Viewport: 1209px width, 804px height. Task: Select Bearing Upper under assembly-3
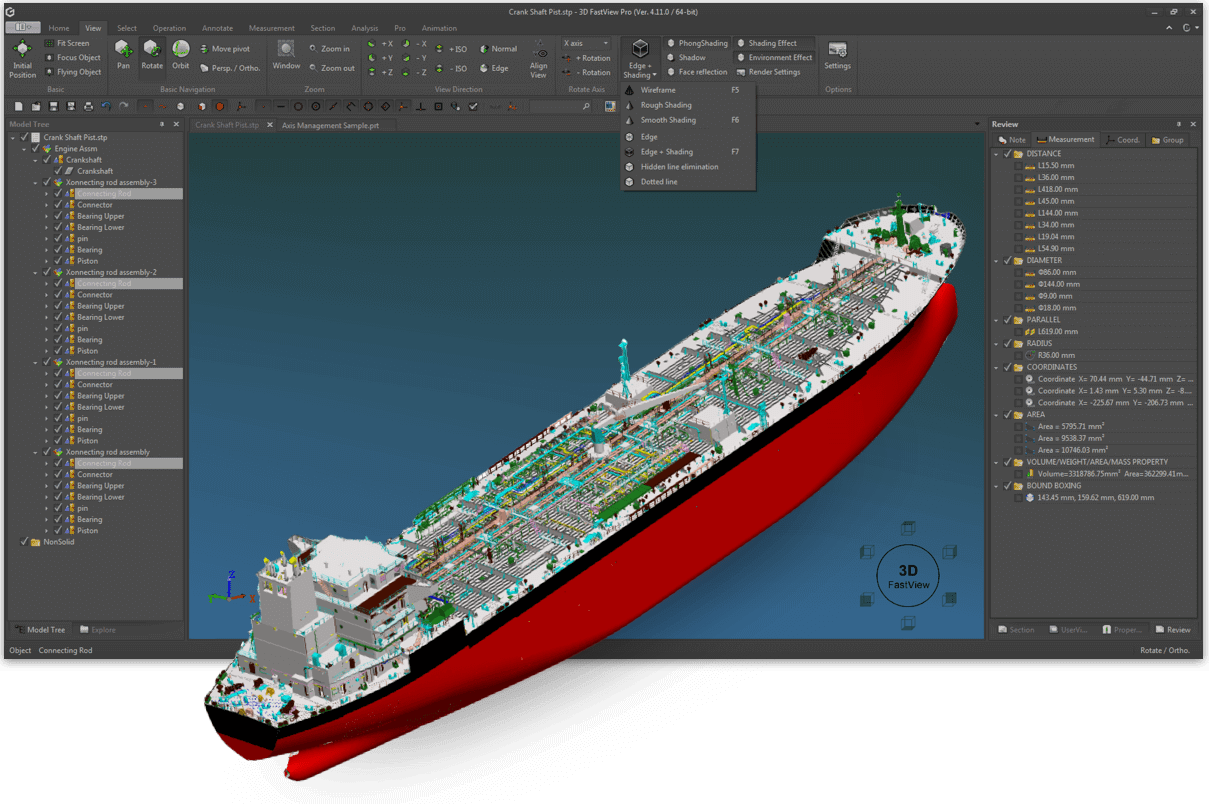(101, 216)
